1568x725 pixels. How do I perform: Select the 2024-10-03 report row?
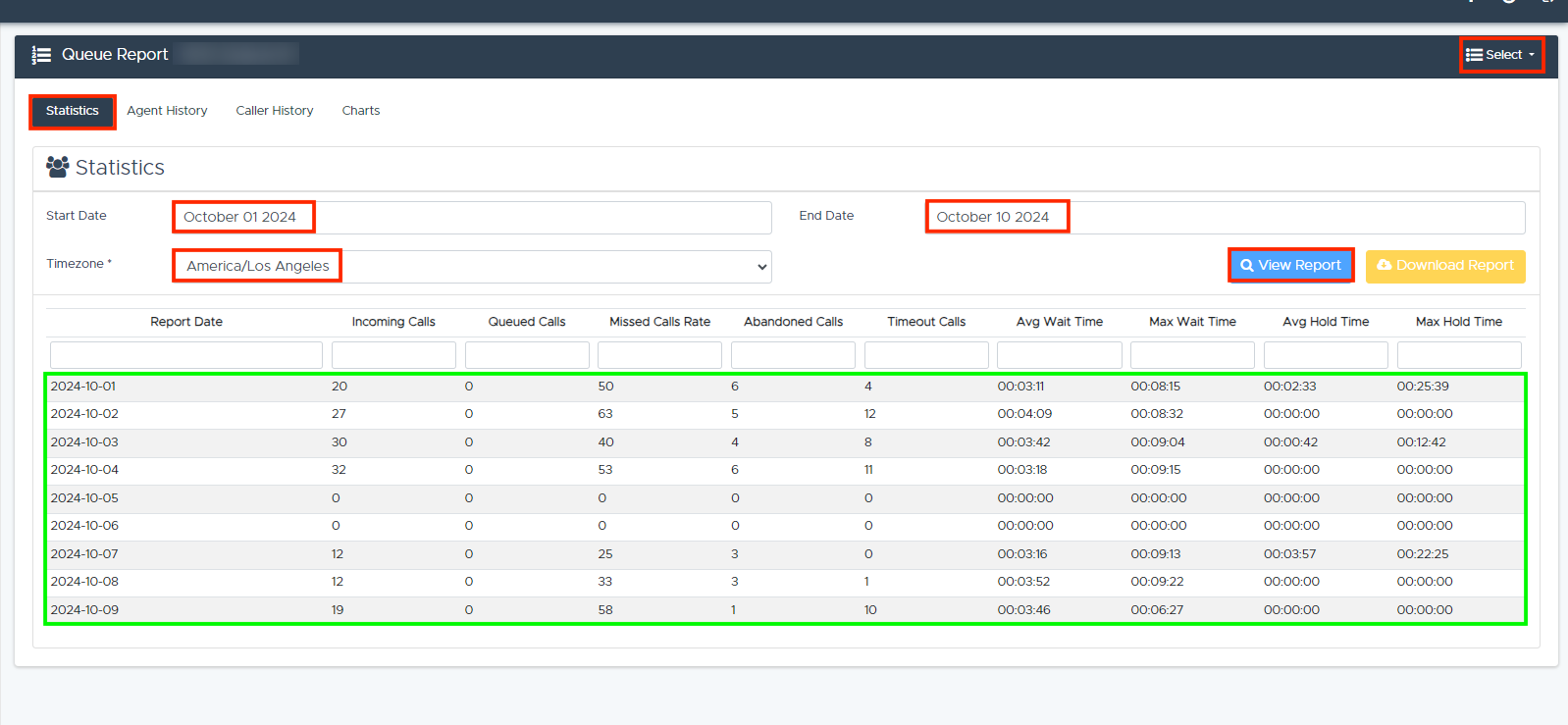(84, 442)
